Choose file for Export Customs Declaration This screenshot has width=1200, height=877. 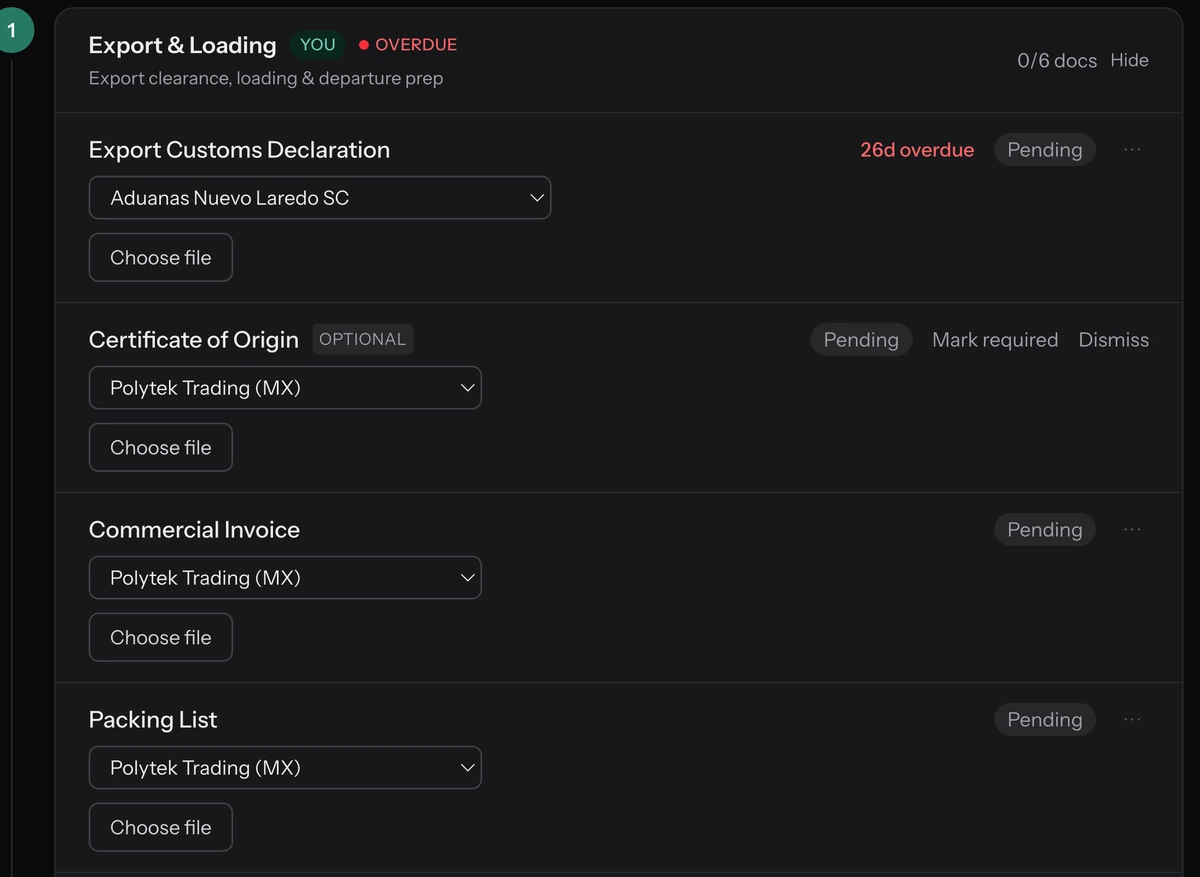[161, 258]
